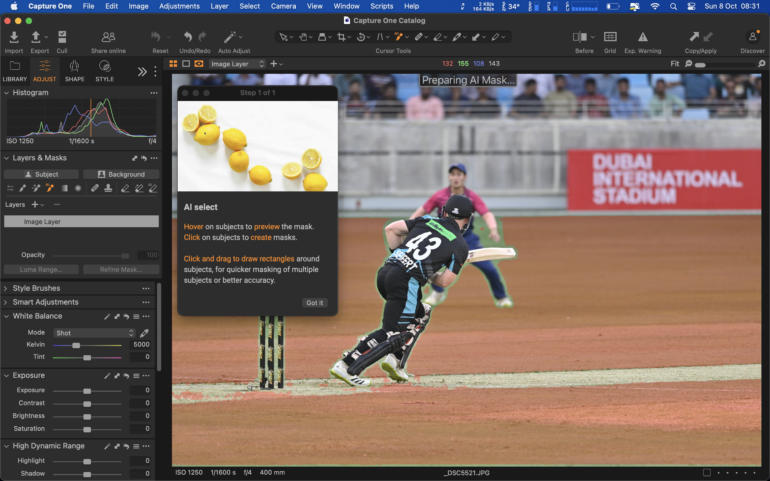Show more tool tabs with double chevron
Screen dimensions: 770x481
142,72
